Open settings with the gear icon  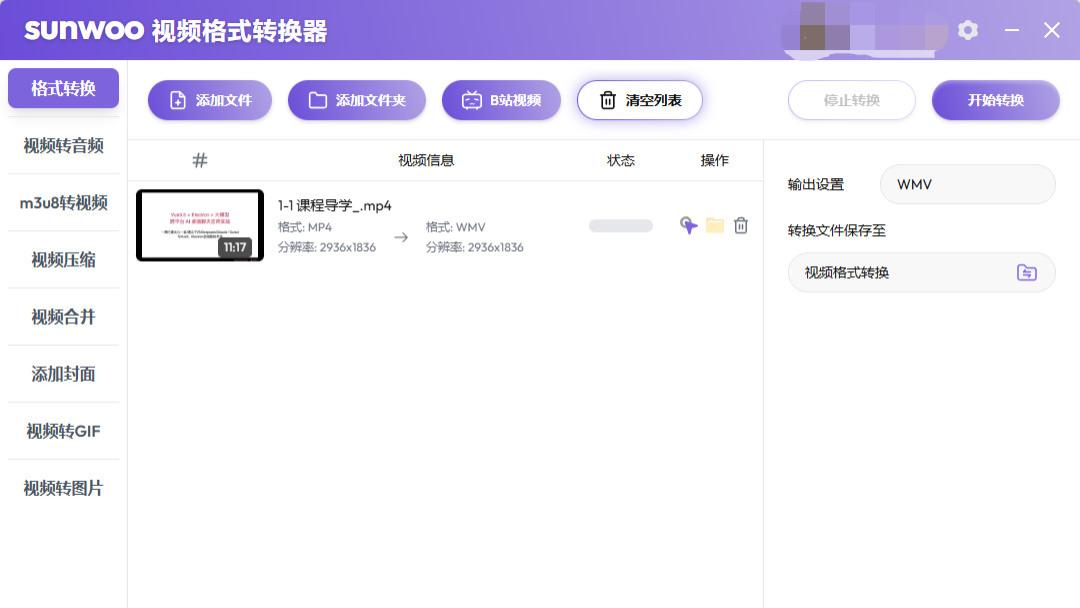tap(967, 30)
